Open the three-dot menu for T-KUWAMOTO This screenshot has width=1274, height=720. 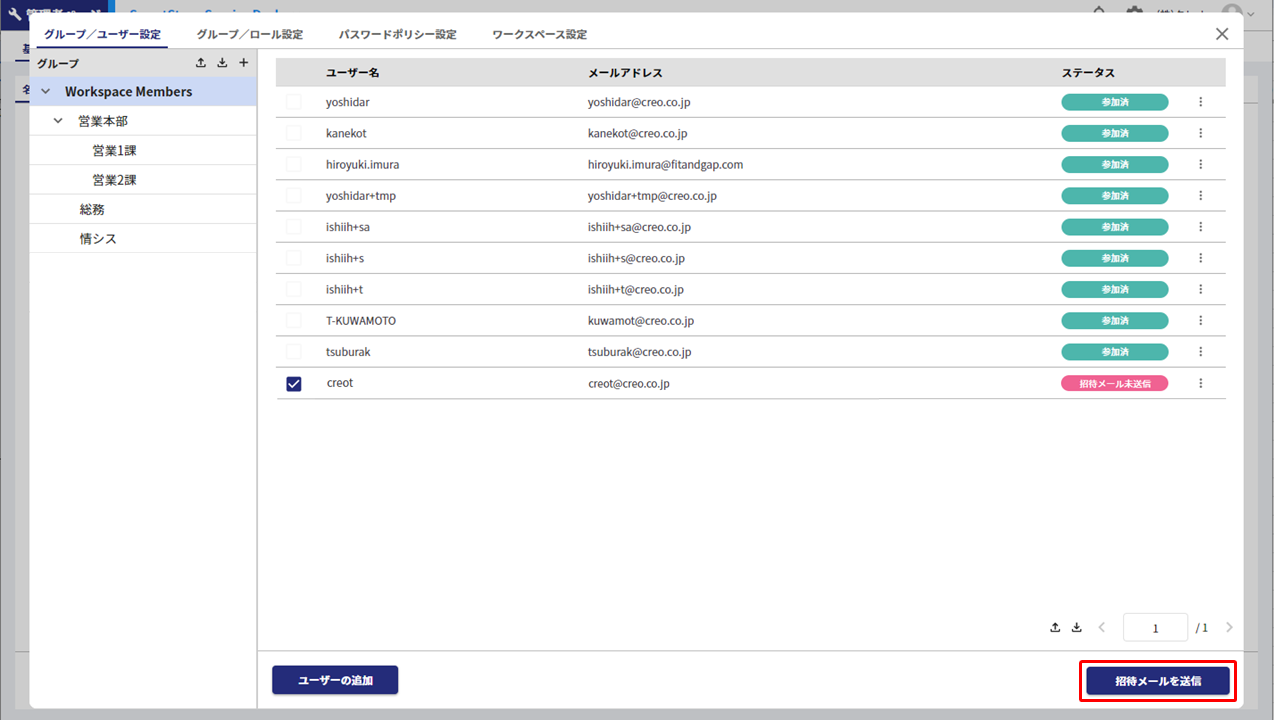tap(1201, 321)
